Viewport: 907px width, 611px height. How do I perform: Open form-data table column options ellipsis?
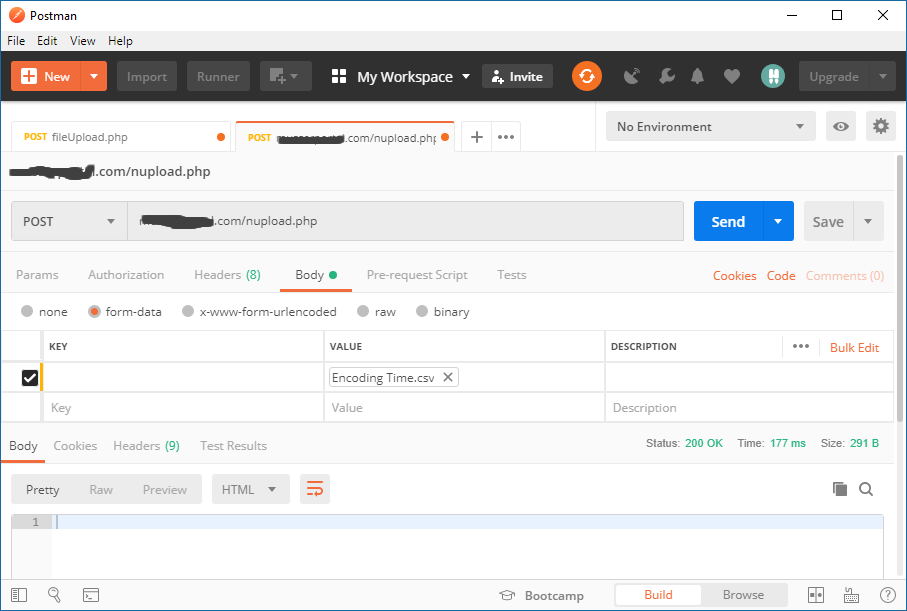click(x=801, y=346)
